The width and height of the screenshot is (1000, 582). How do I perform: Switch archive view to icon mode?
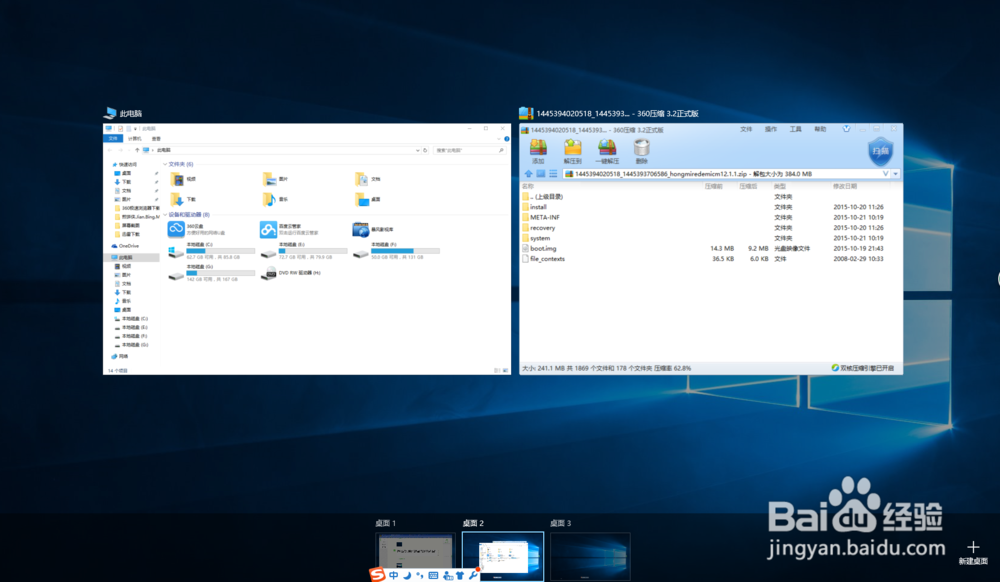(540, 172)
